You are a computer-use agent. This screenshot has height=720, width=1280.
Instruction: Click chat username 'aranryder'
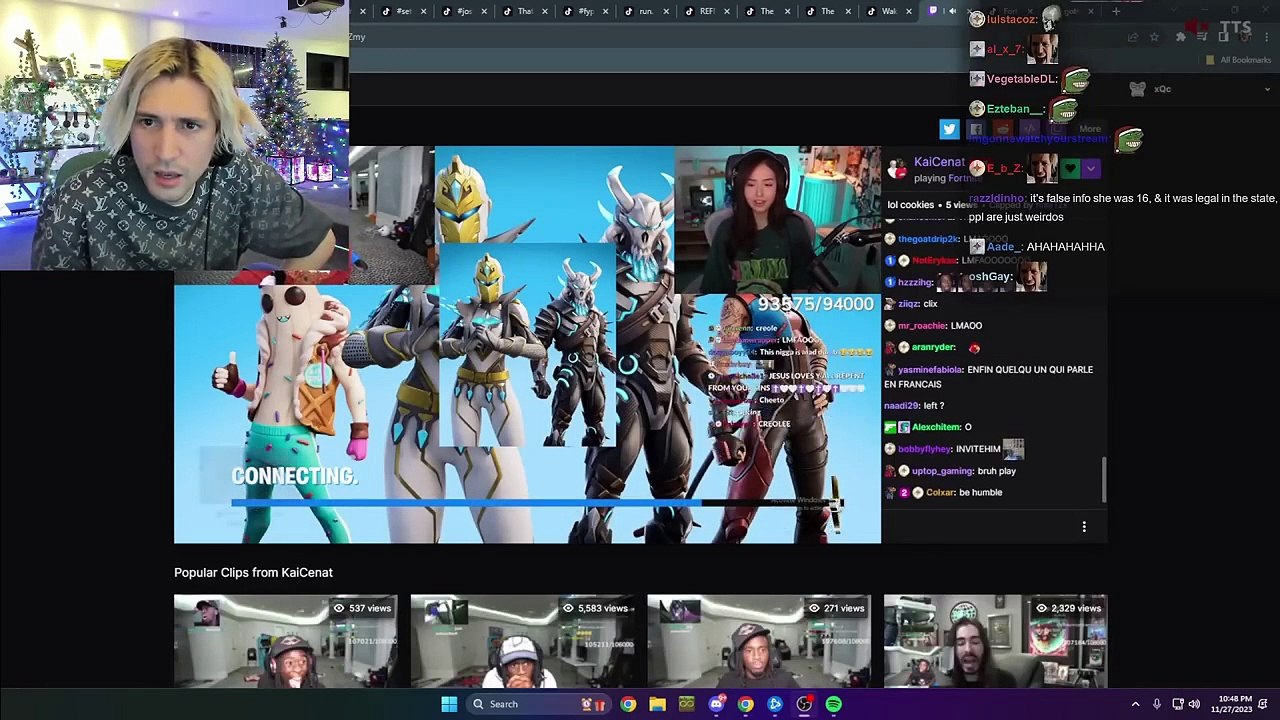pos(933,347)
